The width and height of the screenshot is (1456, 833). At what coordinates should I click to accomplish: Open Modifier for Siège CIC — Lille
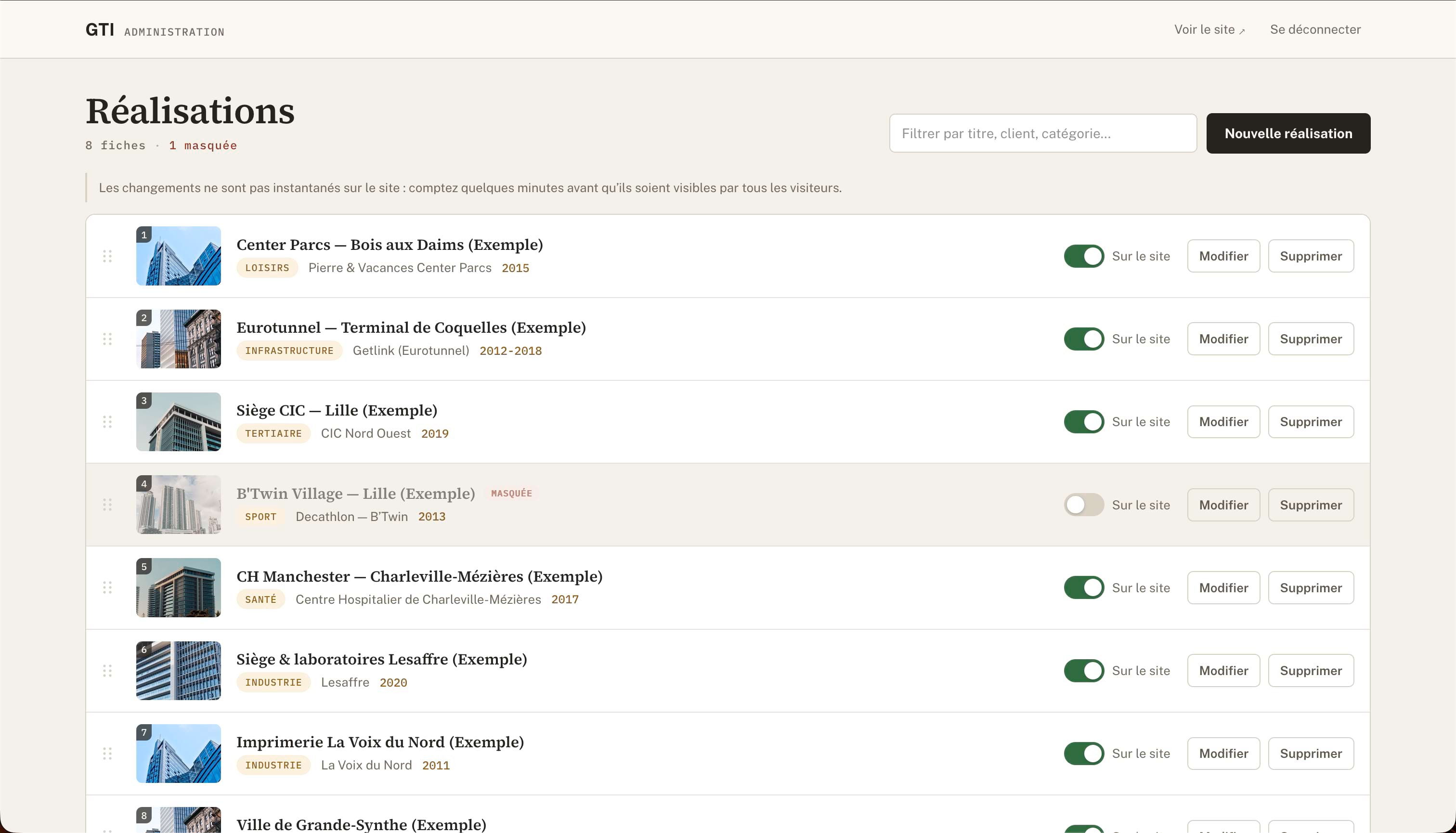click(1224, 422)
